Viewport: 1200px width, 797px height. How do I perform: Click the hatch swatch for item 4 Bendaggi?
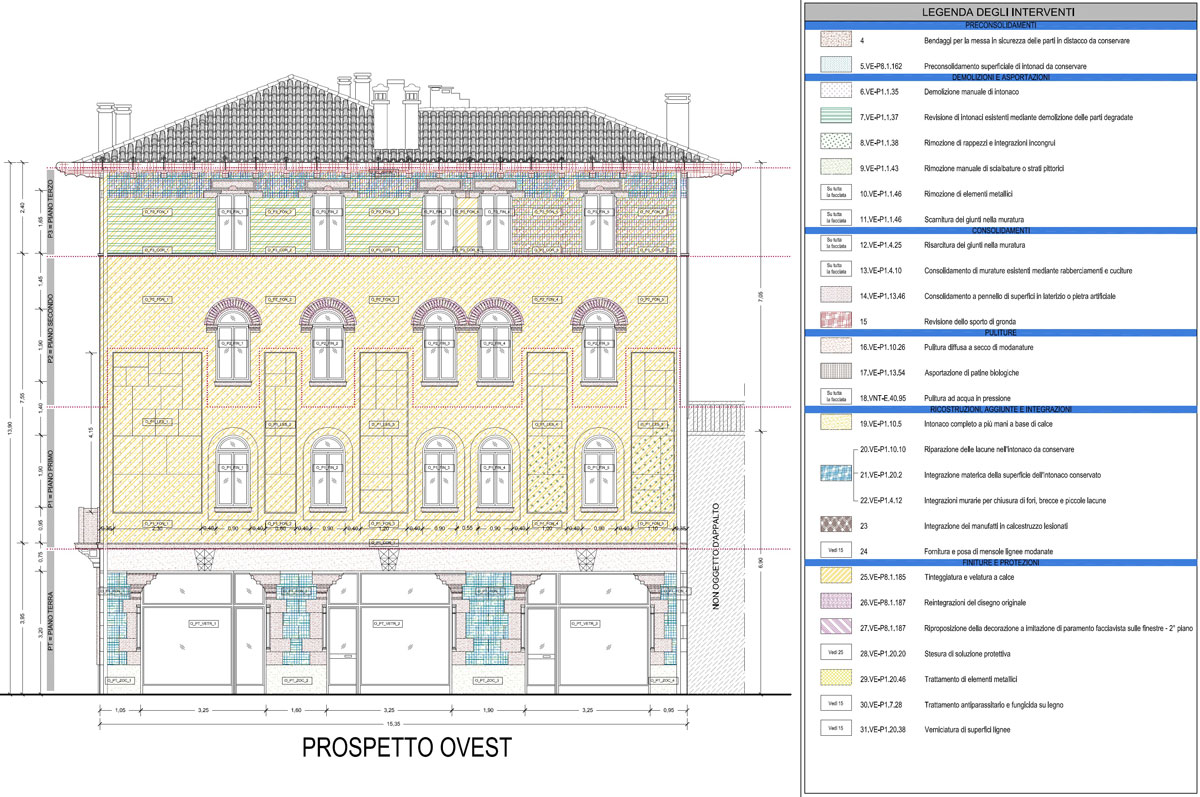[x=833, y=41]
